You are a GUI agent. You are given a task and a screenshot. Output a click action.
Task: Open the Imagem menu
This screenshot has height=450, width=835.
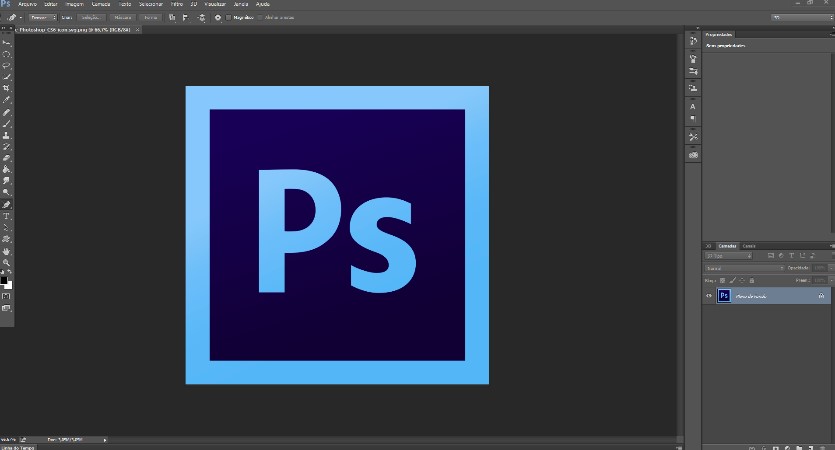tap(75, 4)
